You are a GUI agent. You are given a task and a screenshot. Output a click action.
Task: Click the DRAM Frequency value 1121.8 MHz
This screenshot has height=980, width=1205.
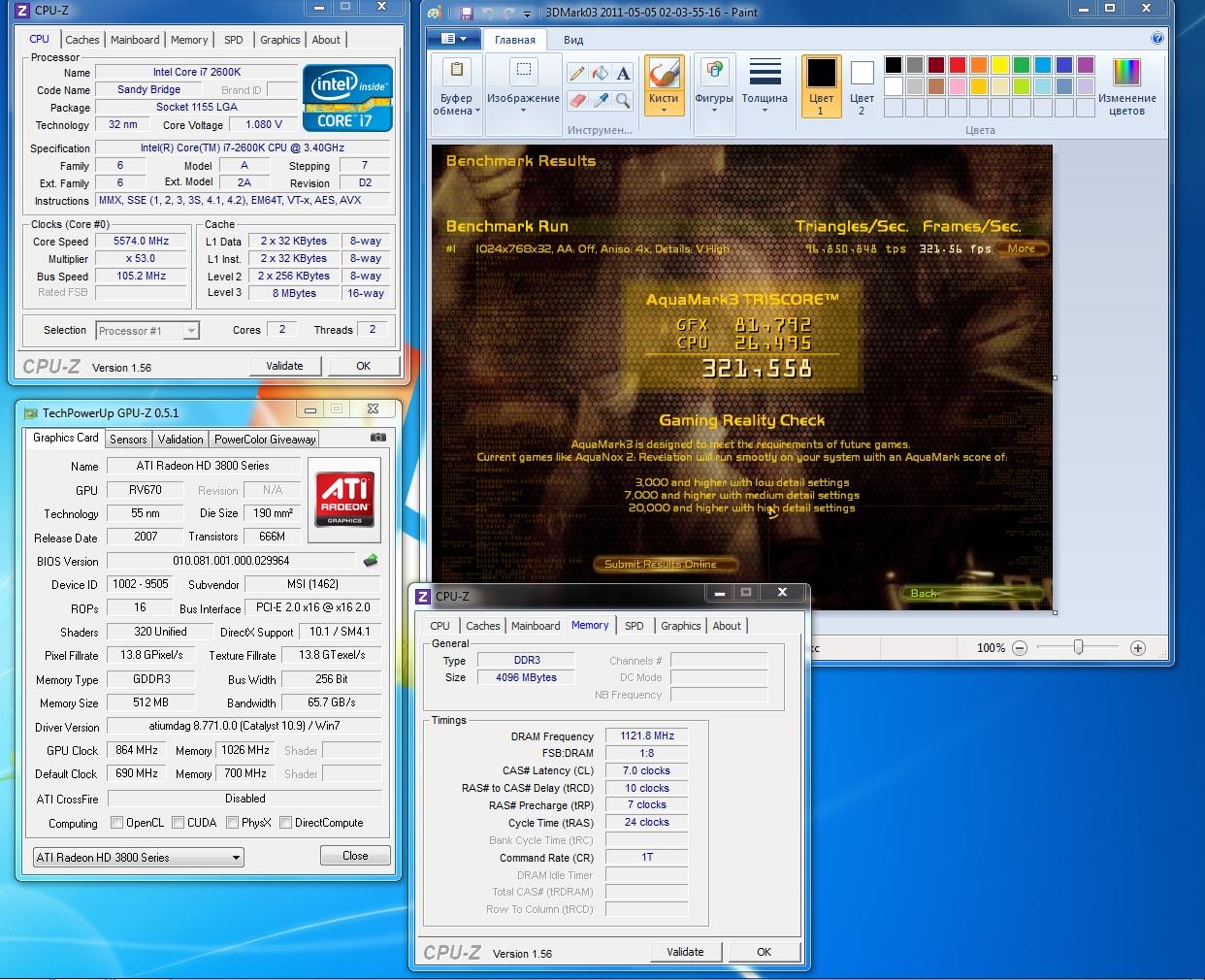point(646,736)
